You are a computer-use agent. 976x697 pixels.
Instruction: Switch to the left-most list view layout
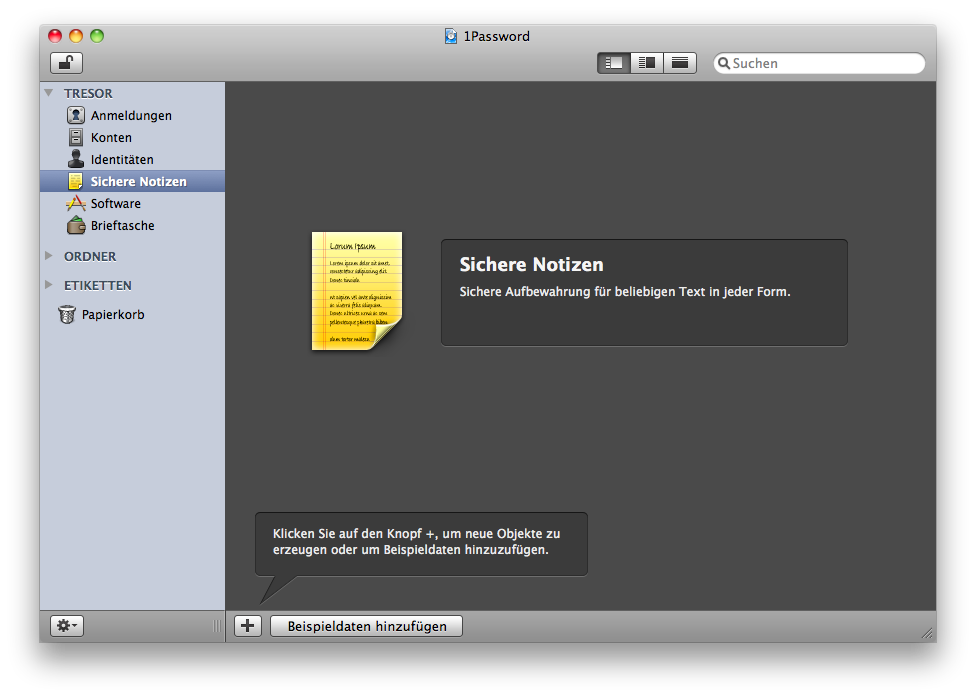613,63
